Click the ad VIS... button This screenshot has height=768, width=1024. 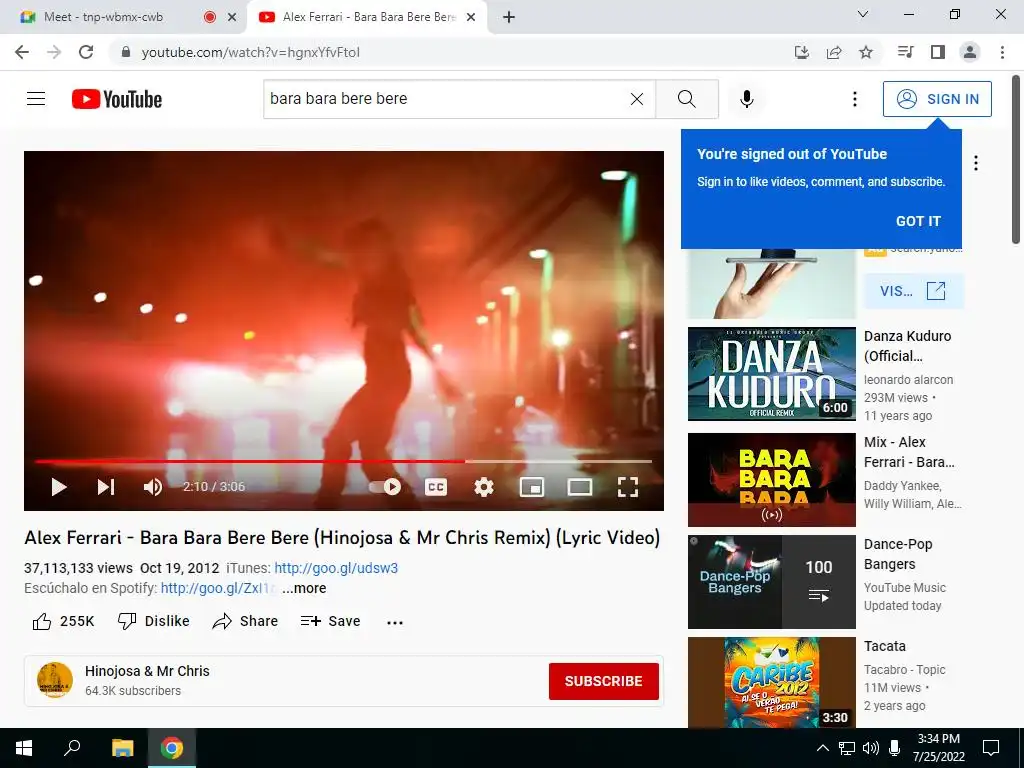click(x=913, y=291)
